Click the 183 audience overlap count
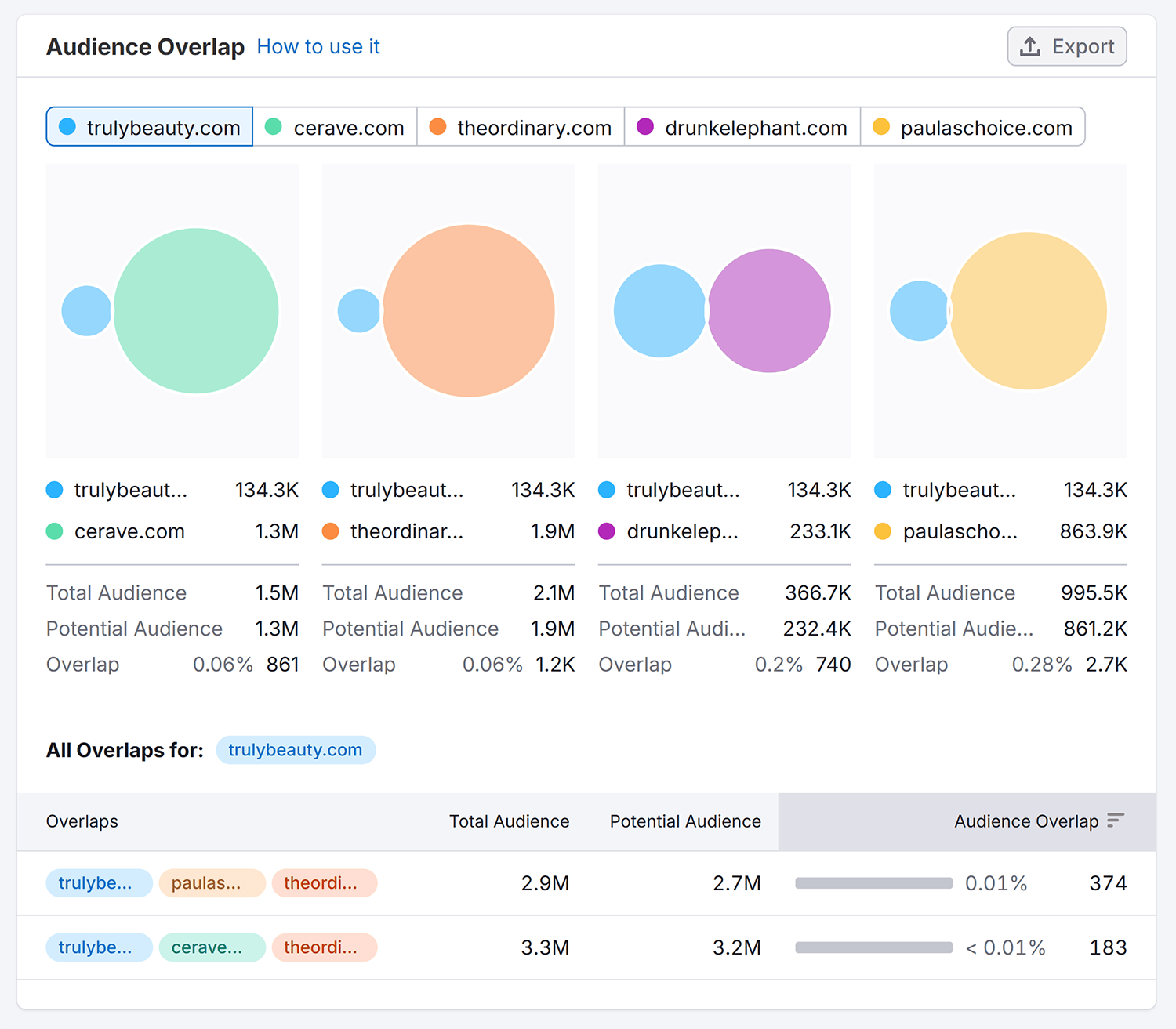 (x=1108, y=947)
